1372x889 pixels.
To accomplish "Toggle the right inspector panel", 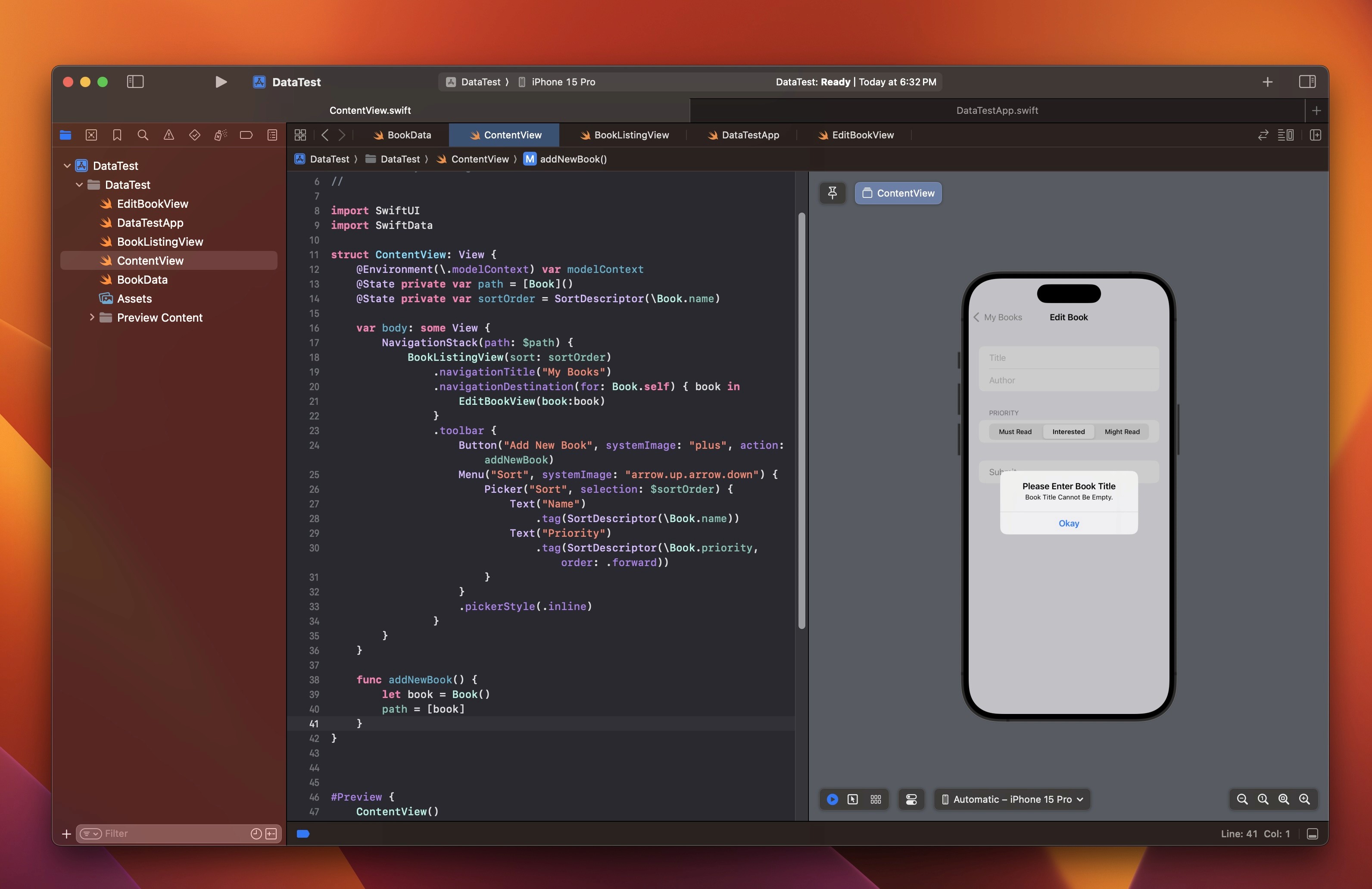I will (1307, 82).
